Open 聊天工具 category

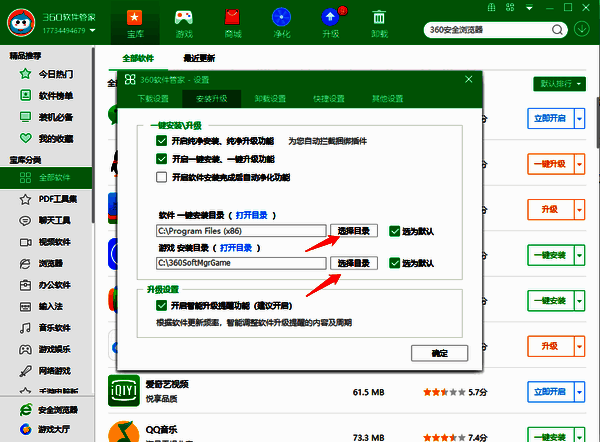(46, 220)
